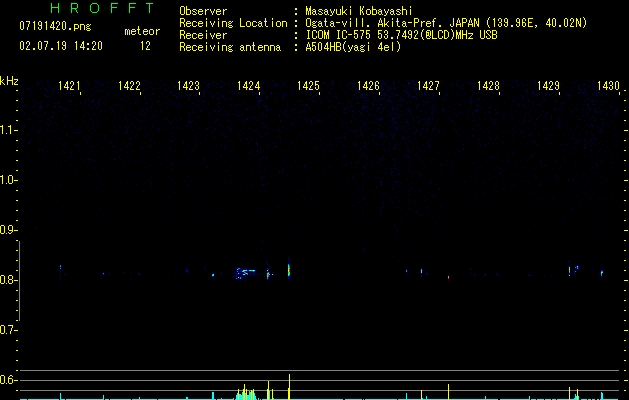The height and width of the screenshot is (400, 629).
Task: Click the 1423 time axis marker
Action: pyautogui.click(x=189, y=86)
